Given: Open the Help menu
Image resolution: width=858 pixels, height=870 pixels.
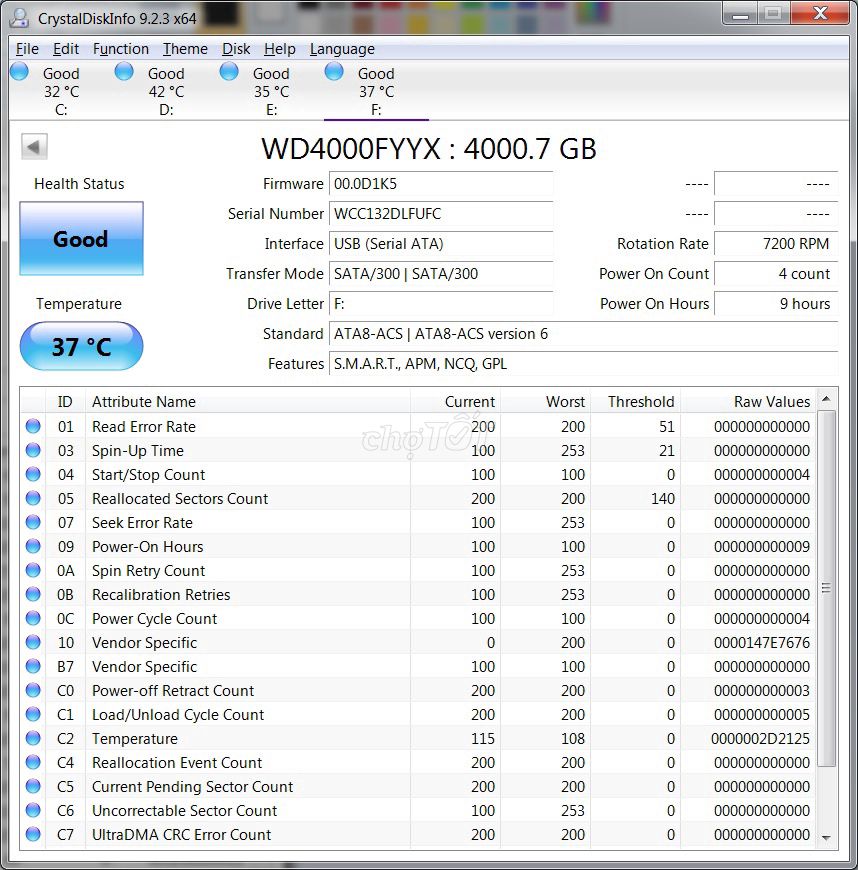Looking at the screenshot, I should (x=279, y=49).
